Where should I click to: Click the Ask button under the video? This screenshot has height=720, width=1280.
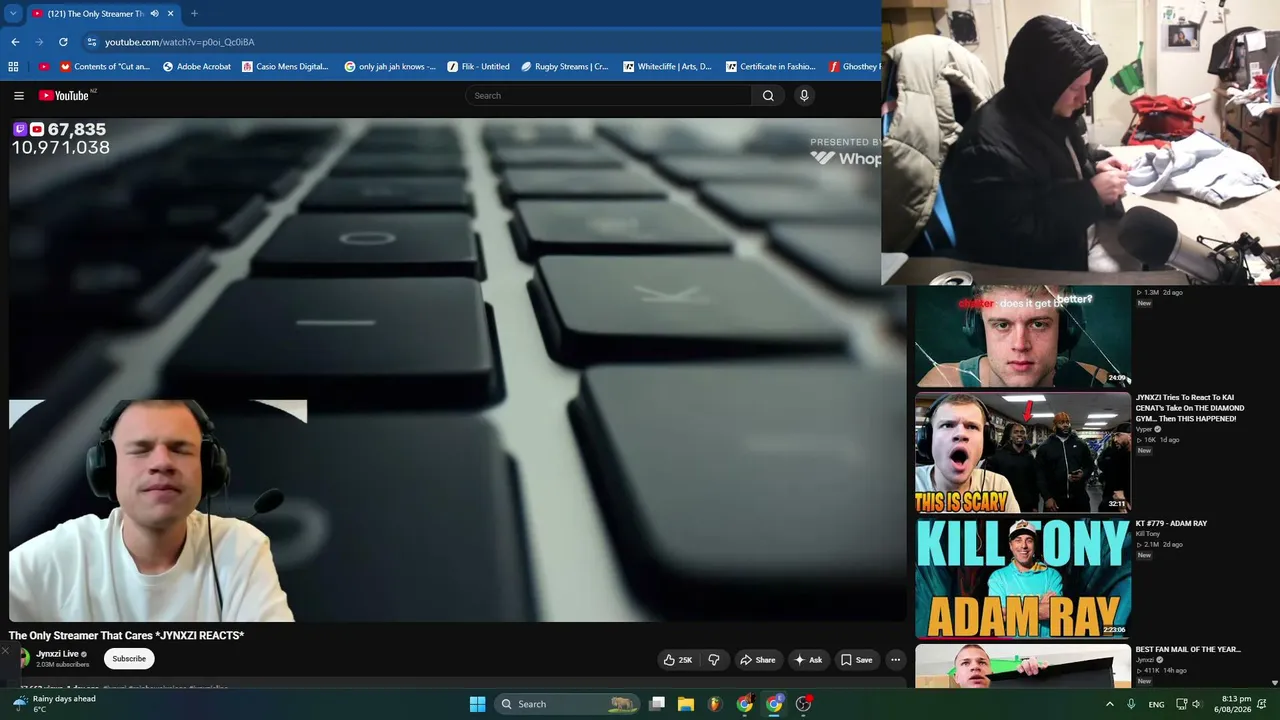tap(808, 660)
